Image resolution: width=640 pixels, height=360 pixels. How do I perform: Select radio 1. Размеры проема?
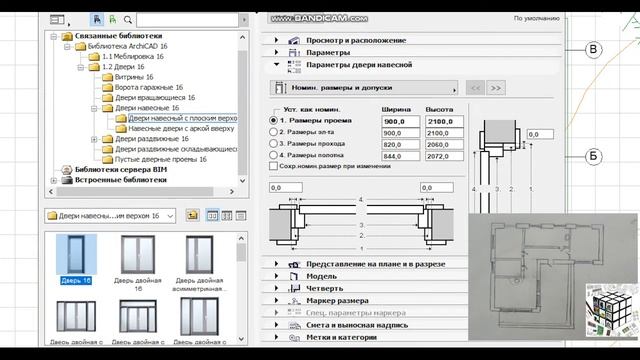click(273, 120)
